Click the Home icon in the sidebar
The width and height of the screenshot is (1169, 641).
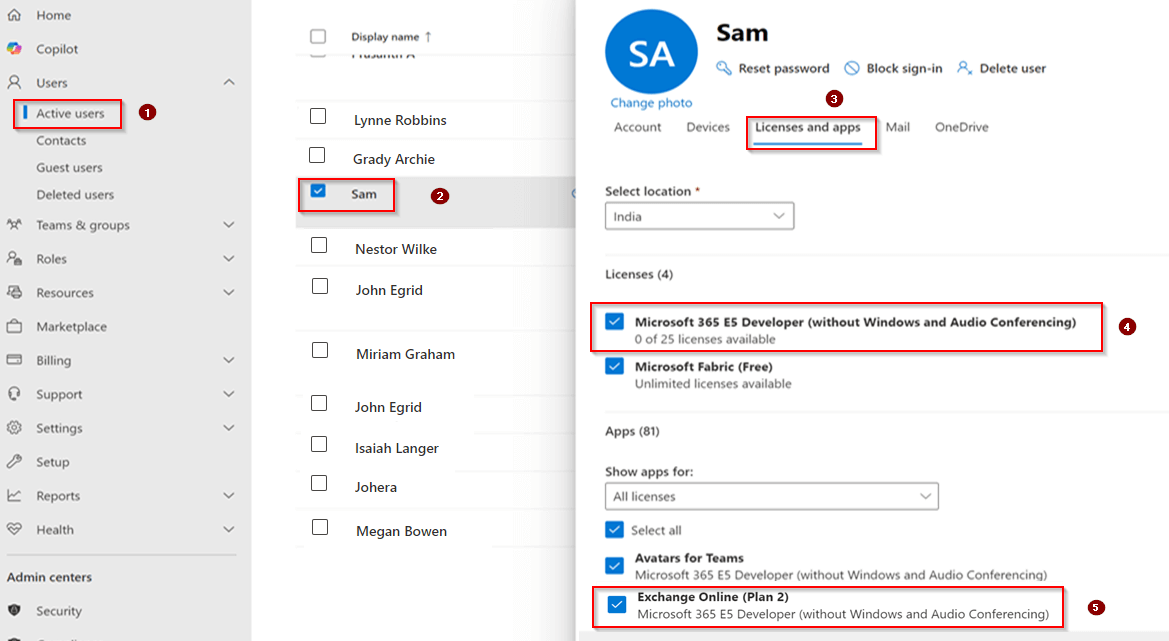[14, 15]
